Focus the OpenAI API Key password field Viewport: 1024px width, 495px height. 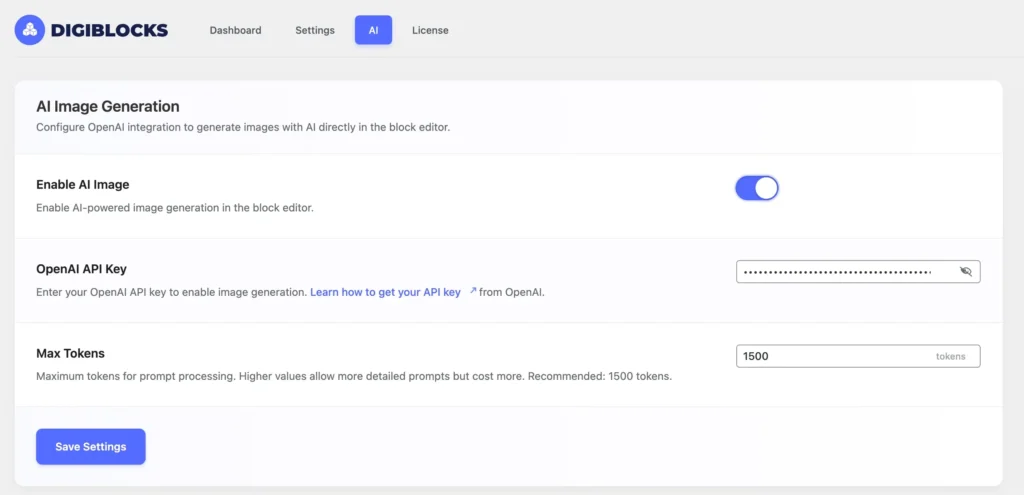tap(840, 271)
